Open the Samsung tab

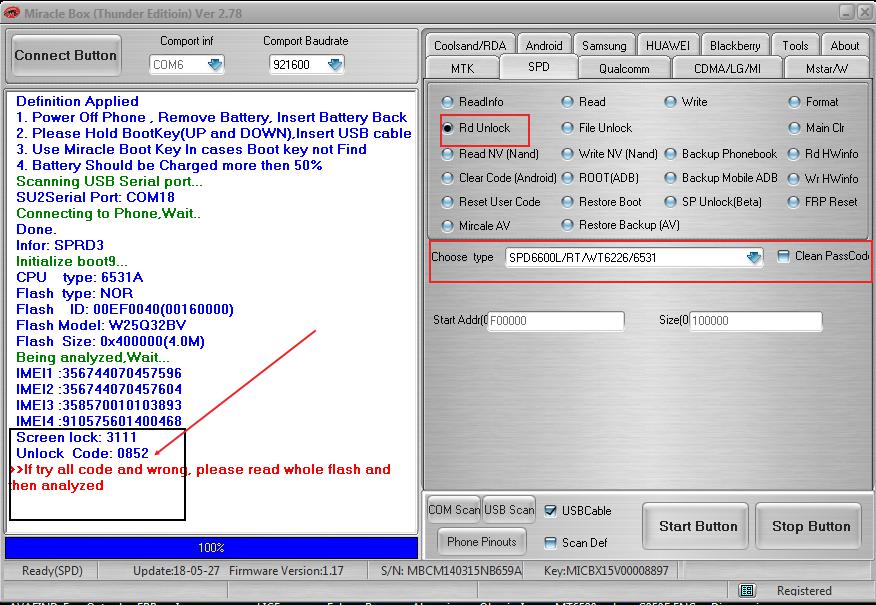coord(604,45)
